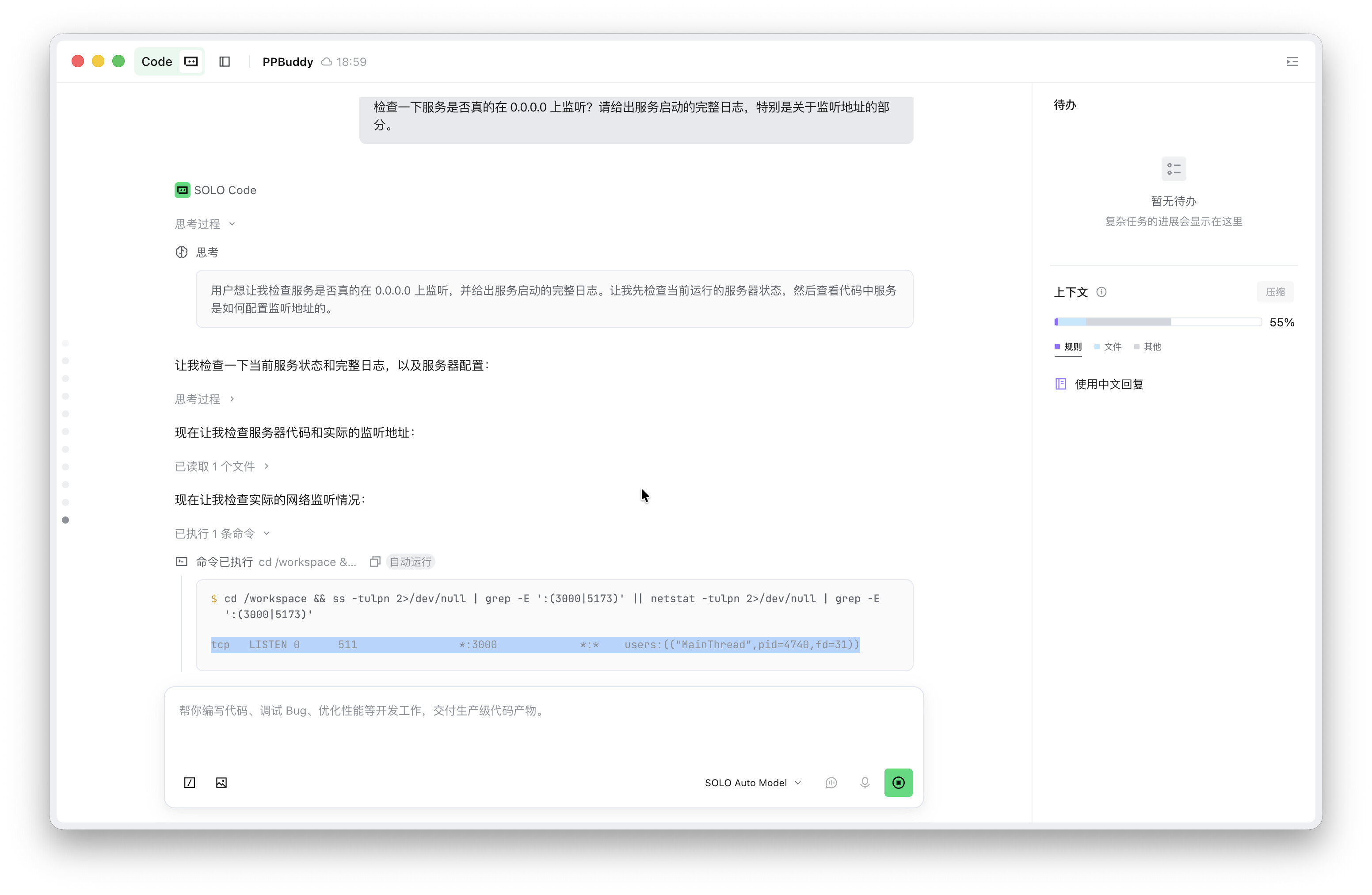Click the cloud sync icon beside 18:59
Screen dimensions: 1372x895
tap(327, 62)
